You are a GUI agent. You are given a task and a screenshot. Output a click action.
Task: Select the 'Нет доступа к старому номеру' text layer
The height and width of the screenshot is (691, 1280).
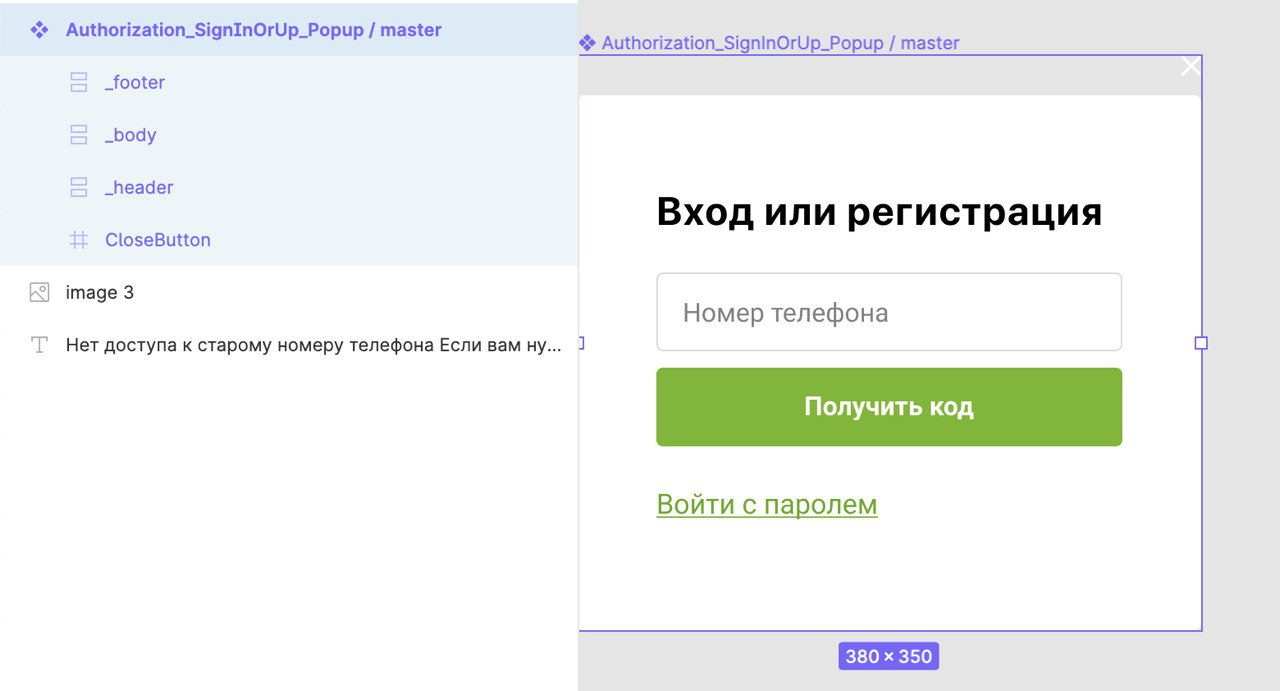289,345
